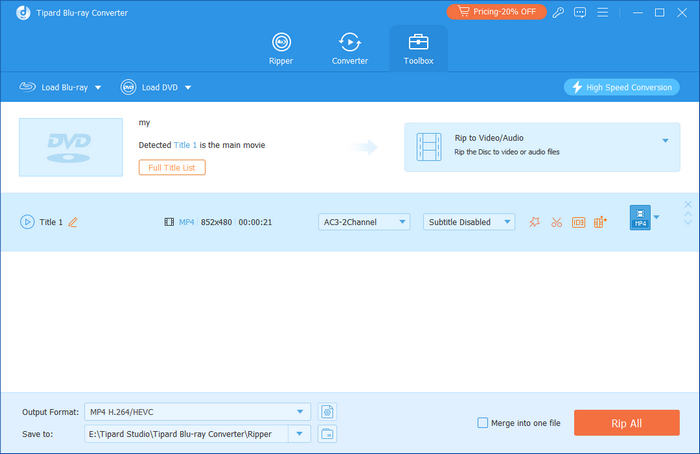Rename Title 1 with pencil icon
Viewport: 700px width, 454px height.
(x=73, y=222)
